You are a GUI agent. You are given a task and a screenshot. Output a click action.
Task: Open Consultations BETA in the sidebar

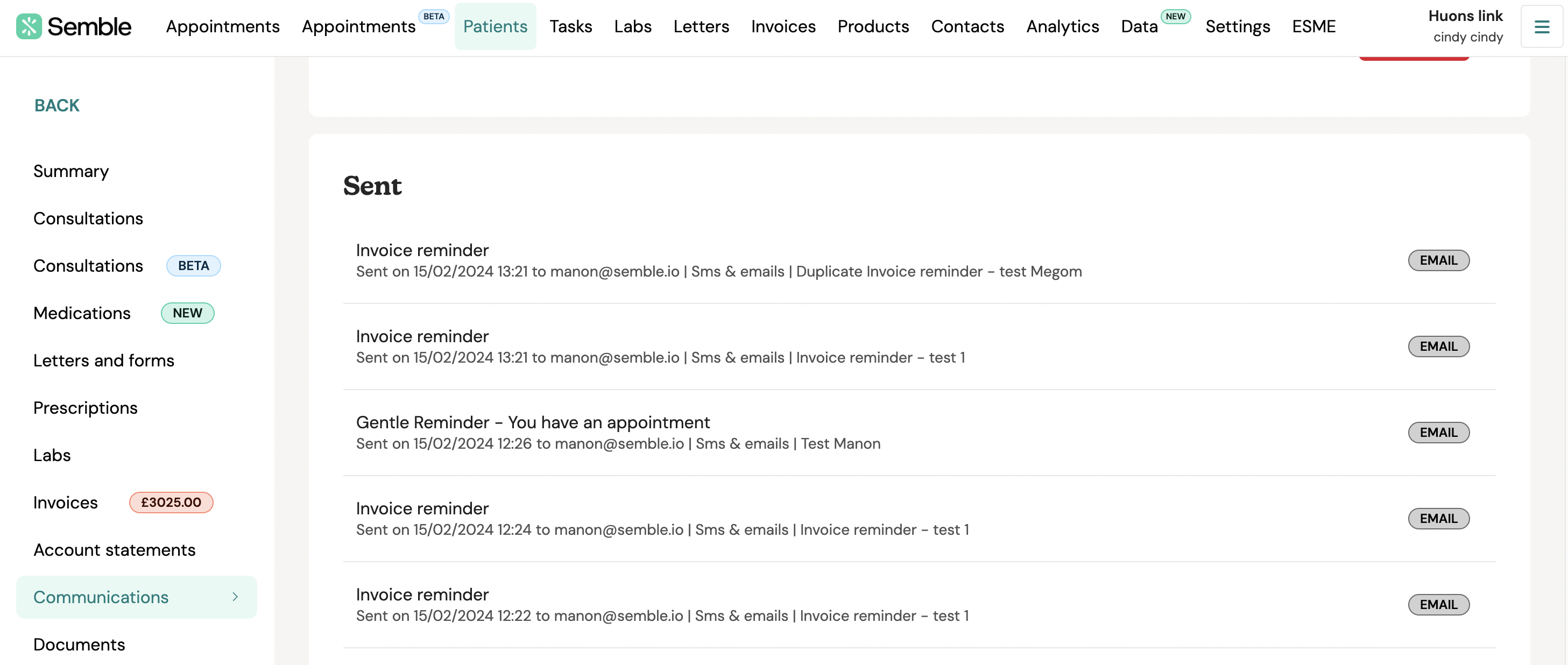click(x=88, y=266)
